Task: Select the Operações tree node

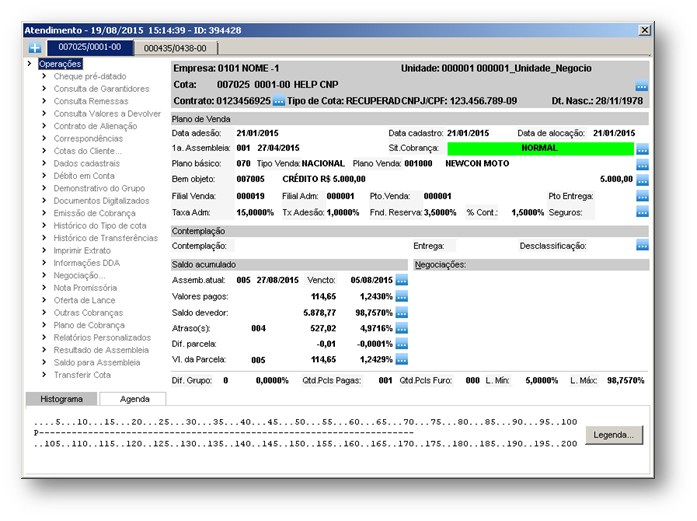Action: pyautogui.click(x=60, y=64)
